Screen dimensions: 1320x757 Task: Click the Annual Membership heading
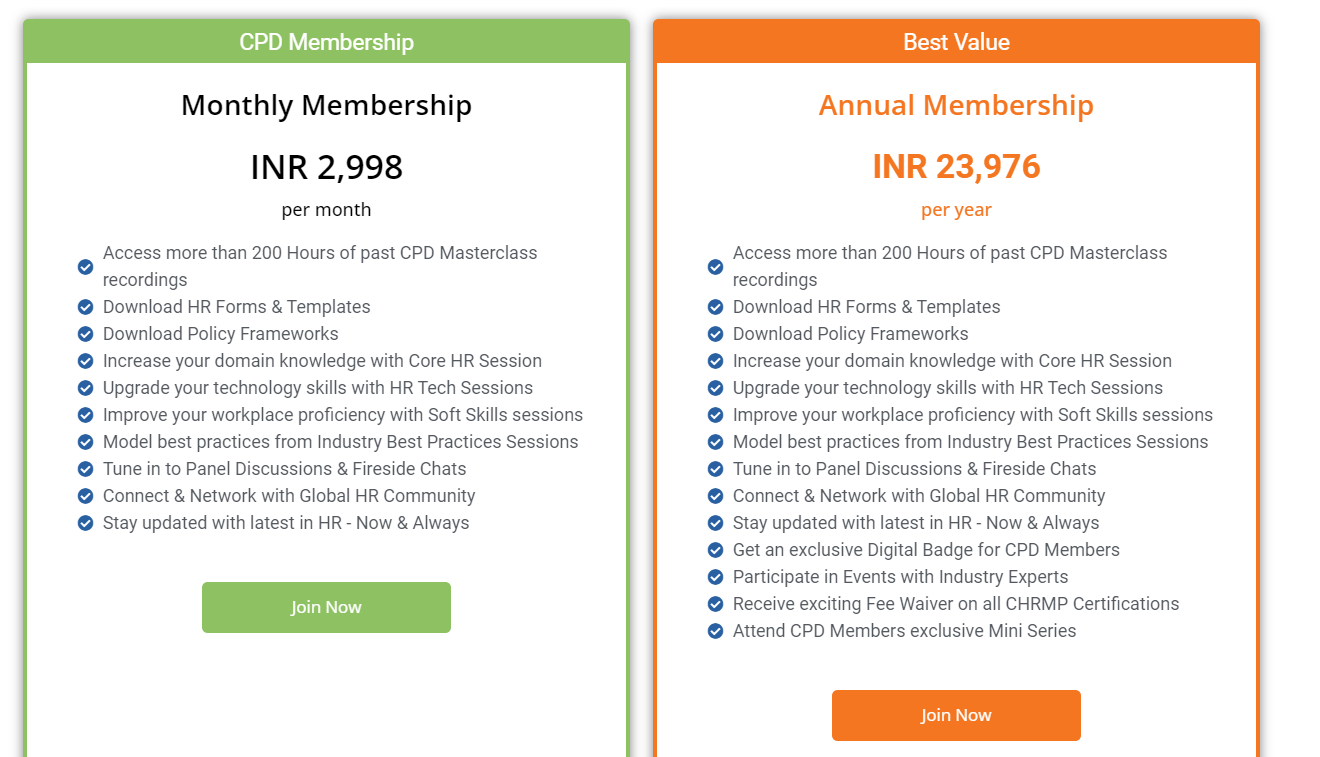click(x=956, y=105)
